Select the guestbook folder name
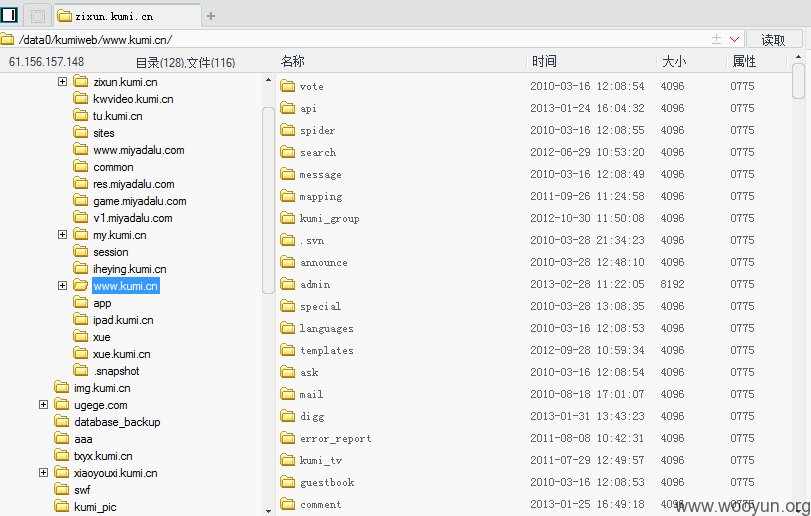 [x=327, y=482]
